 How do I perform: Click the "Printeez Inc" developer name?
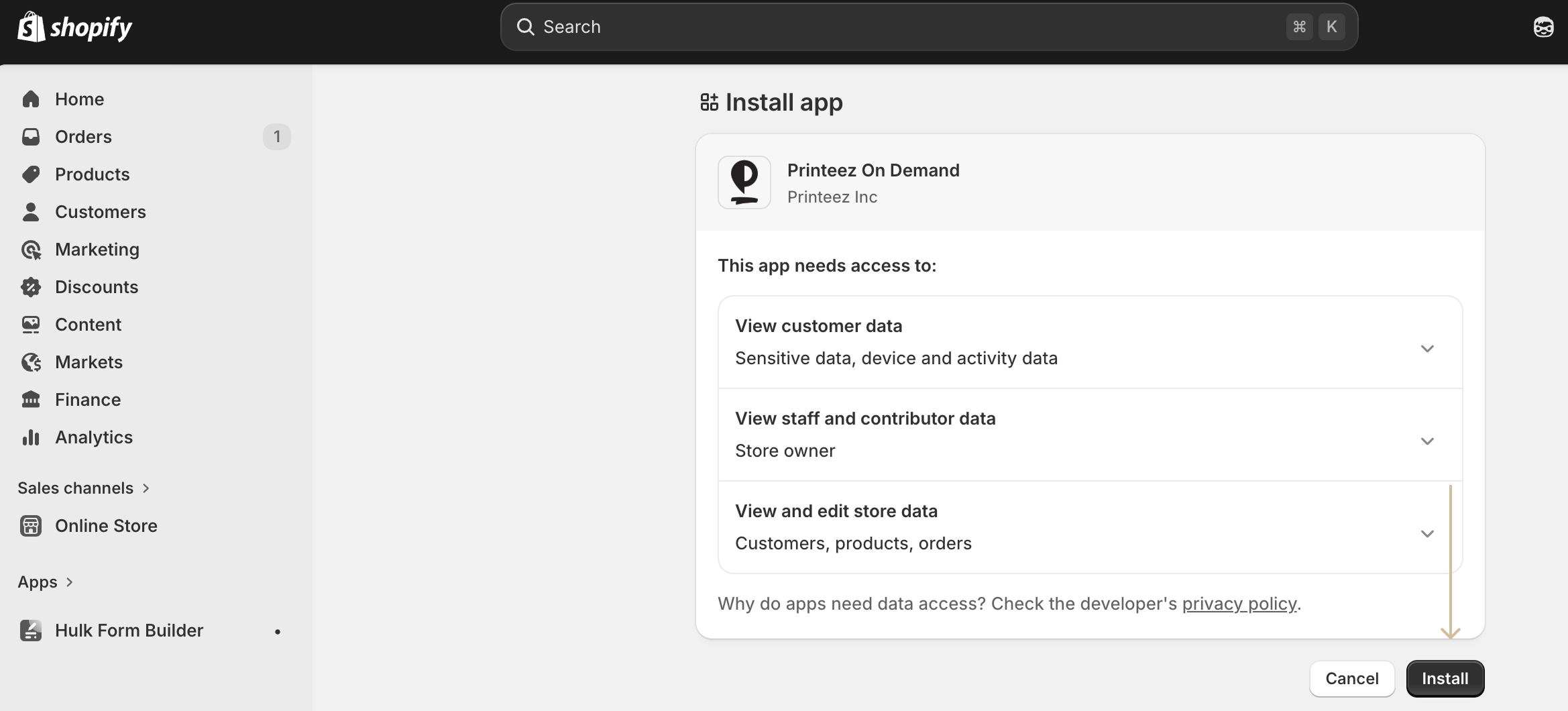(x=832, y=197)
